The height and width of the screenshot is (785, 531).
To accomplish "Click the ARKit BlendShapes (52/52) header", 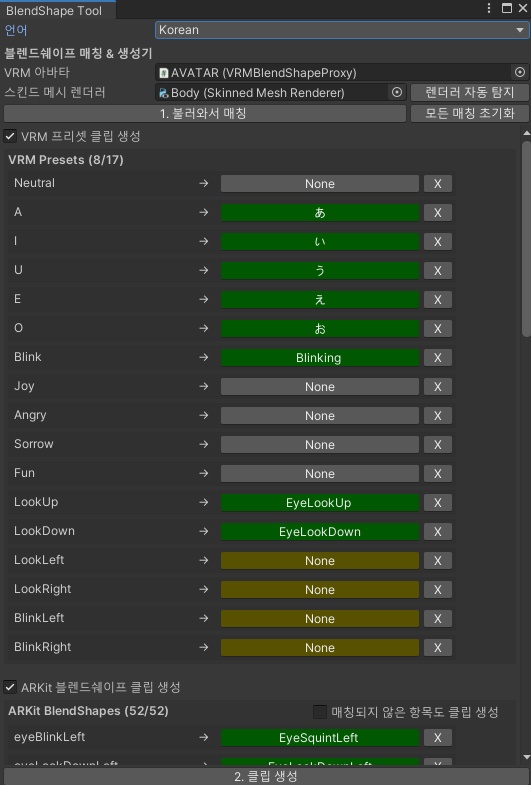I will 88,711.
